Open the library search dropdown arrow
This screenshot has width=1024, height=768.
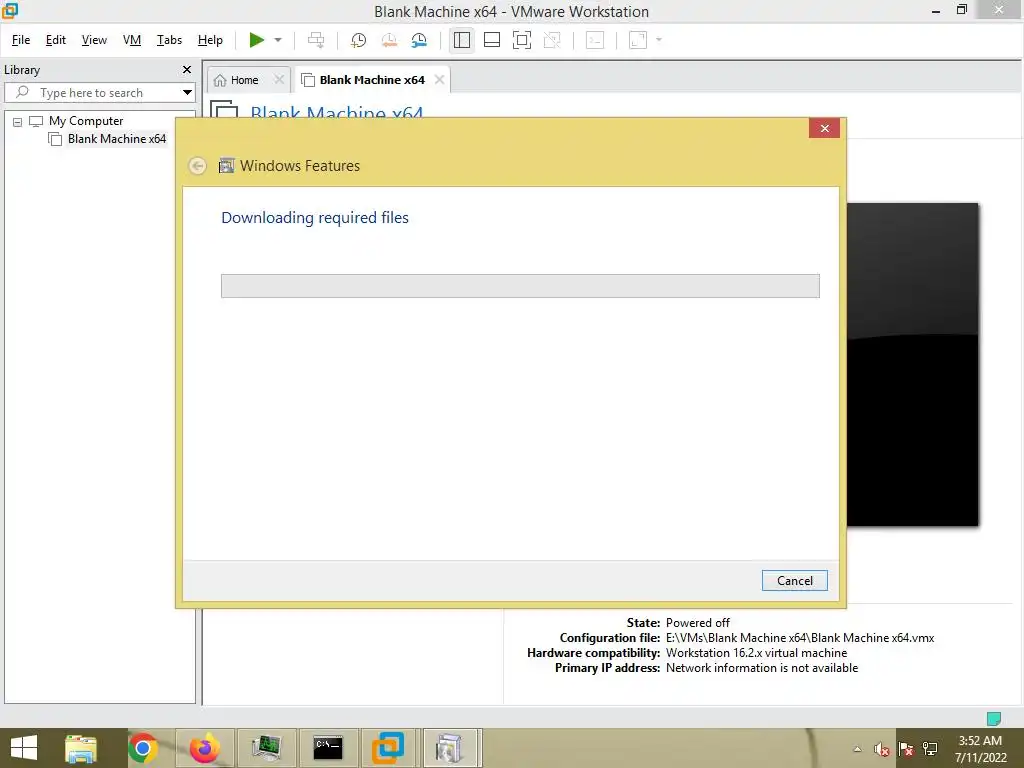click(187, 93)
